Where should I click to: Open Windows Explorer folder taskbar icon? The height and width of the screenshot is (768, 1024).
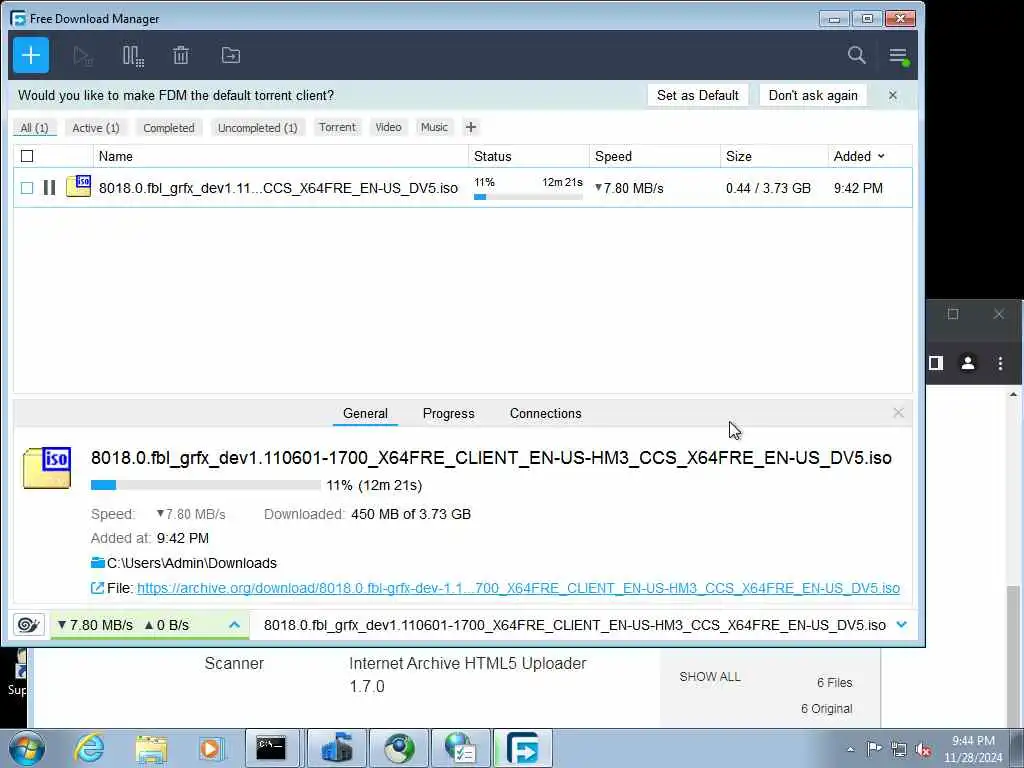(x=152, y=748)
